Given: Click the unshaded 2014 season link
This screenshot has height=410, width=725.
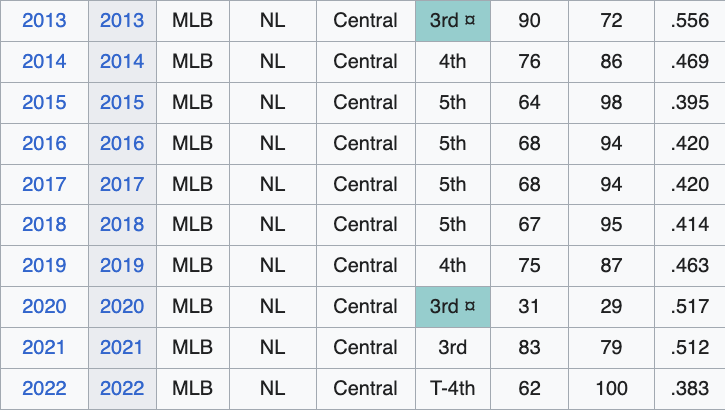Looking at the screenshot, I should pyautogui.click(x=44, y=62).
